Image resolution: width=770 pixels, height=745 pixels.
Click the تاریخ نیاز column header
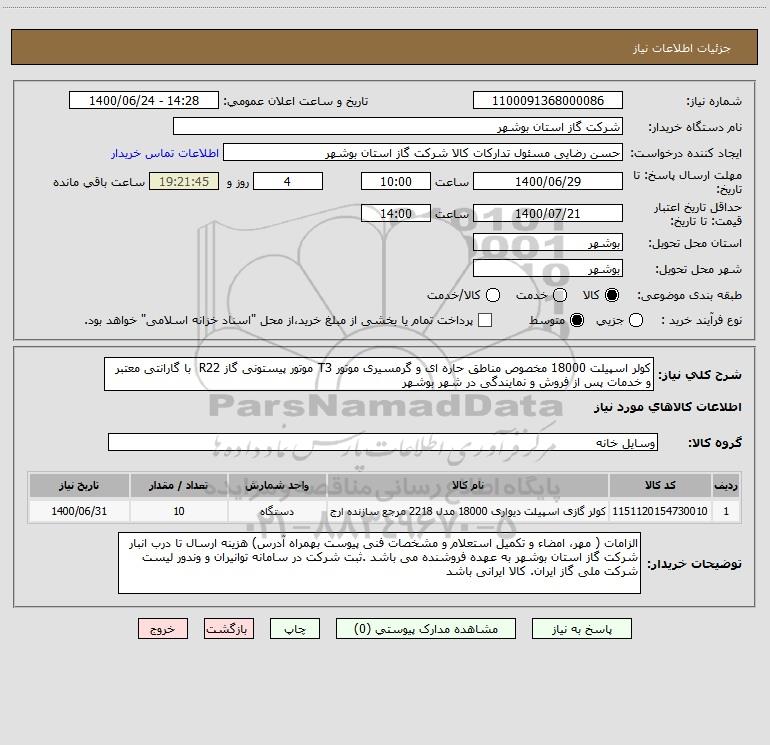[x=79, y=485]
